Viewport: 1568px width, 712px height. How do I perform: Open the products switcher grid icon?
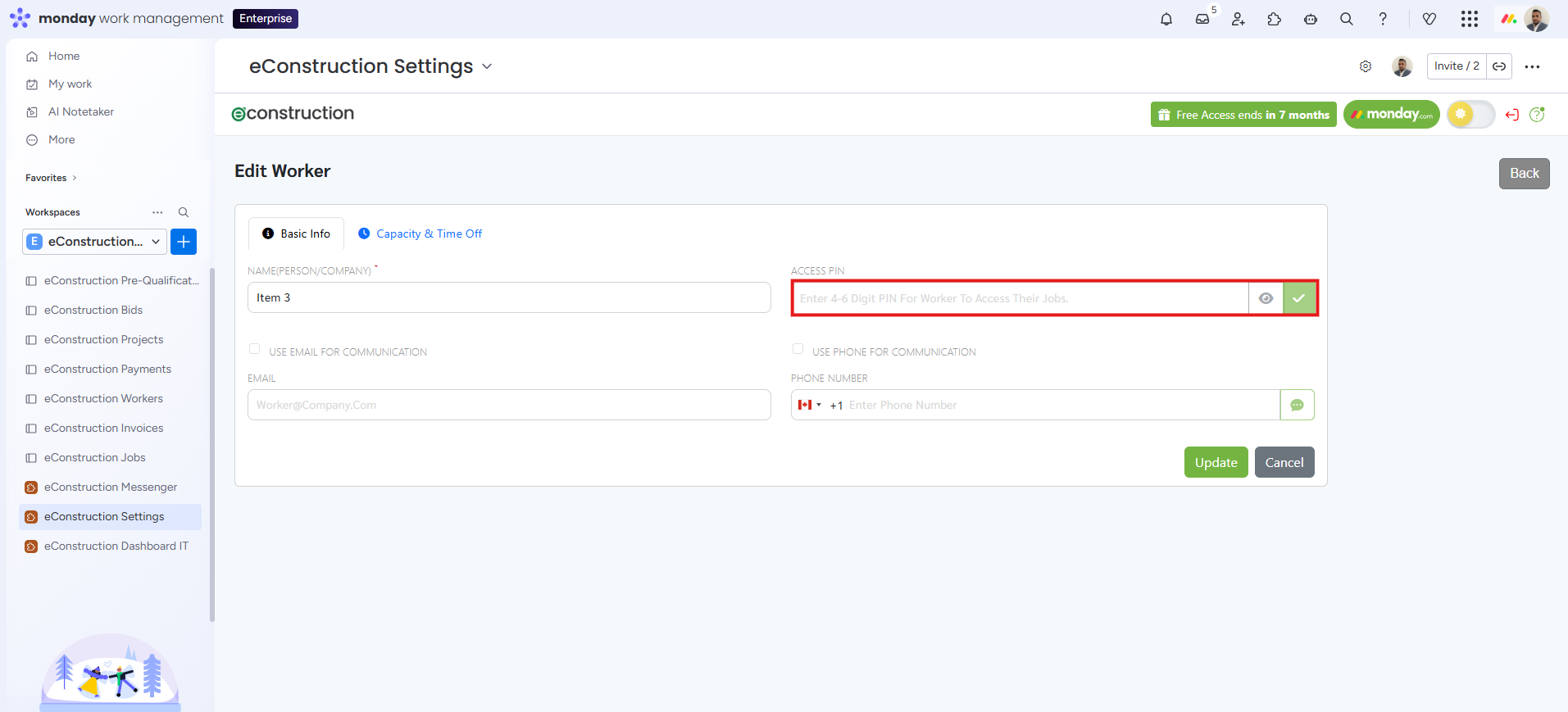(x=1469, y=19)
